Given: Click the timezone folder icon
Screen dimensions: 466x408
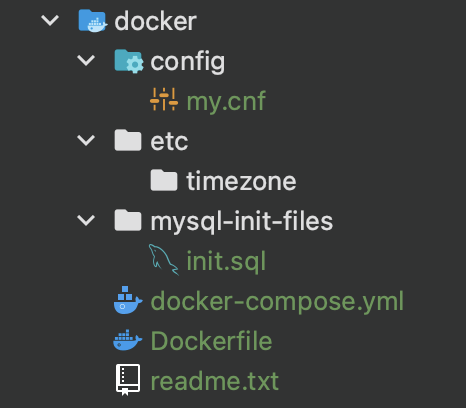Looking at the screenshot, I should tap(164, 180).
